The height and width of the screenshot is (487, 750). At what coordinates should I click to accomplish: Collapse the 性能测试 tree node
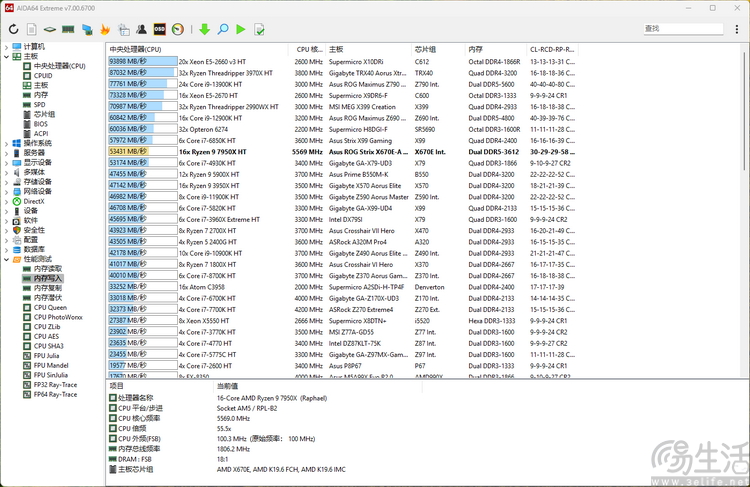6,259
